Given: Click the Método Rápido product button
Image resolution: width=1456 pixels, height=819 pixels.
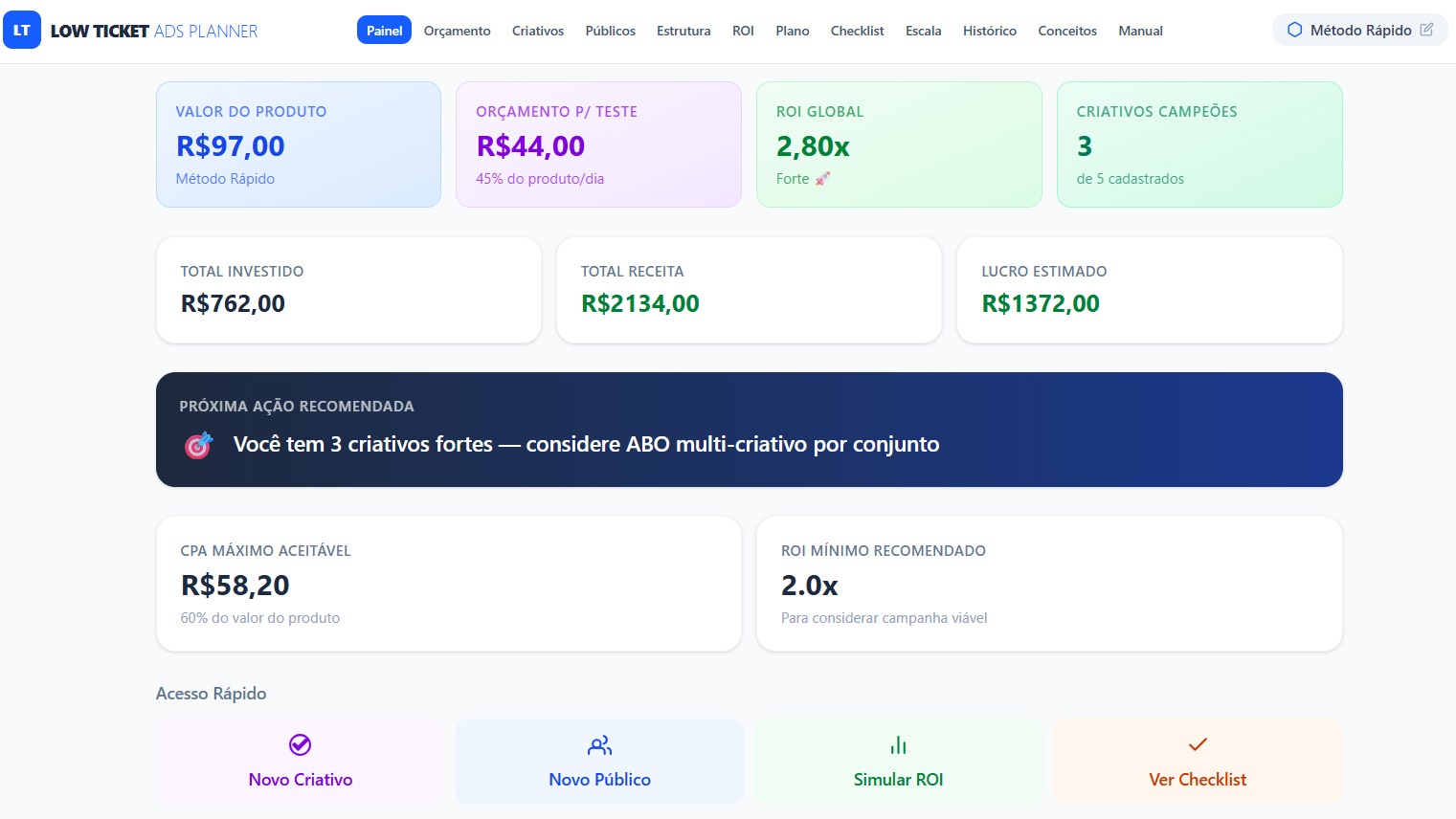Looking at the screenshot, I should 1359,30.
